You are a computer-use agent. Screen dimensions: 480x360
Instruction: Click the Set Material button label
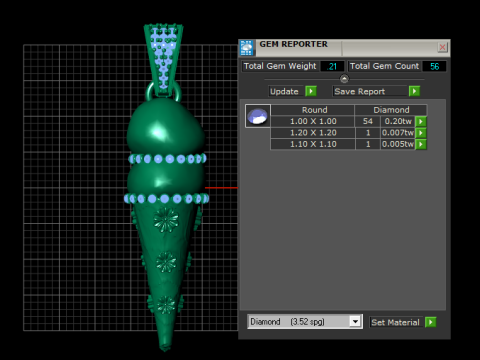396,322
